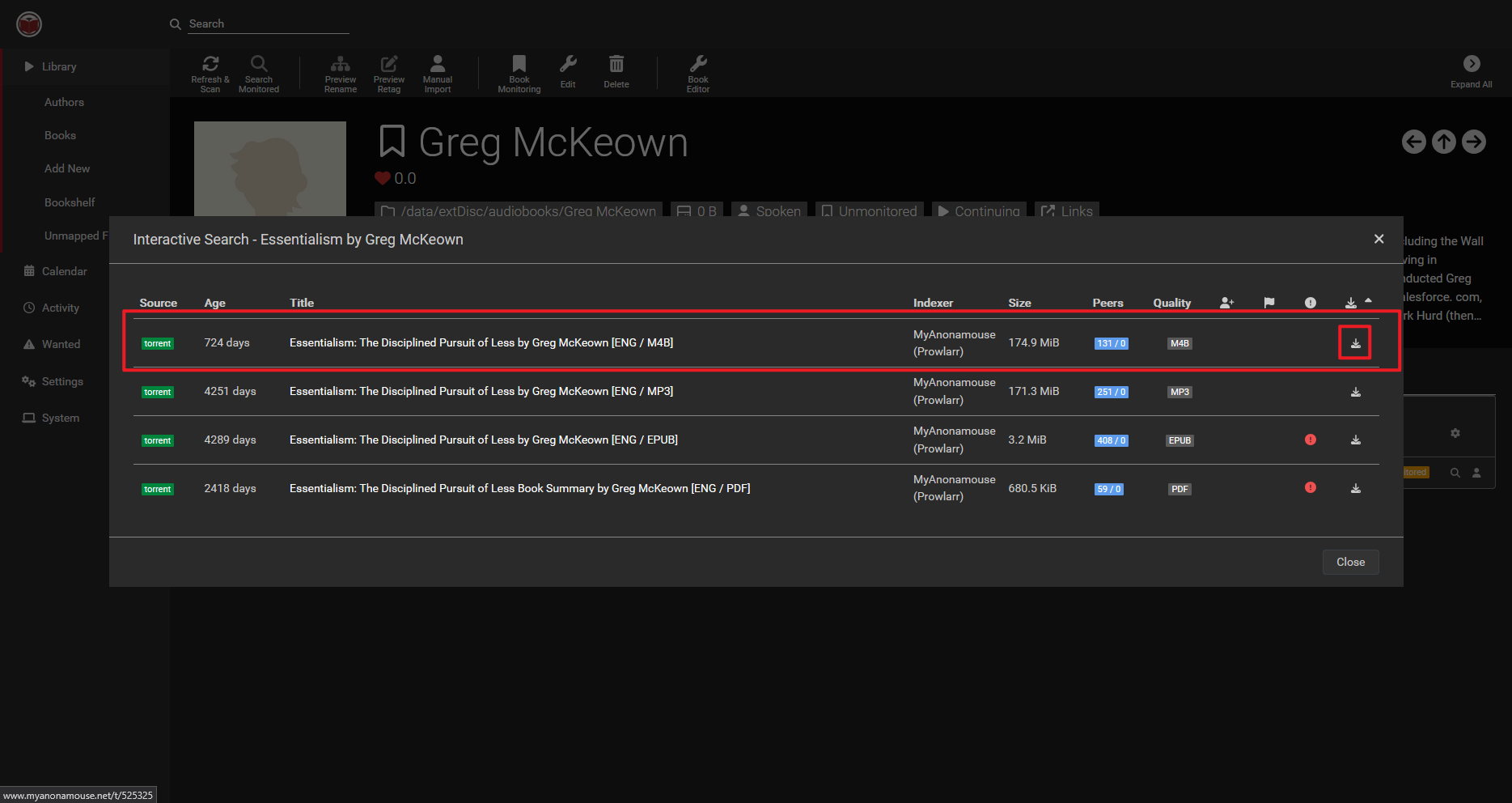The width and height of the screenshot is (1512, 803).
Task: Open the Essentialism M4B release title link
Action: tap(481, 342)
